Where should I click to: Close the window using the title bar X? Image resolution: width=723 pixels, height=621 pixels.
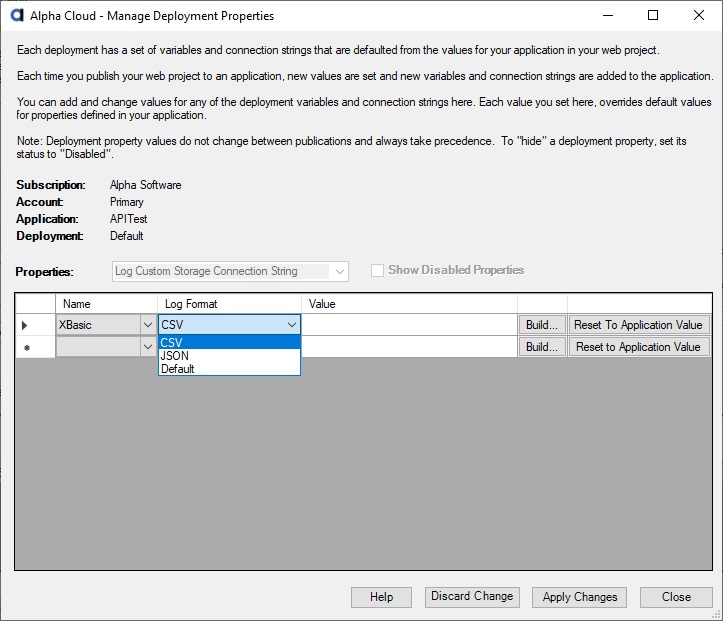(x=699, y=15)
